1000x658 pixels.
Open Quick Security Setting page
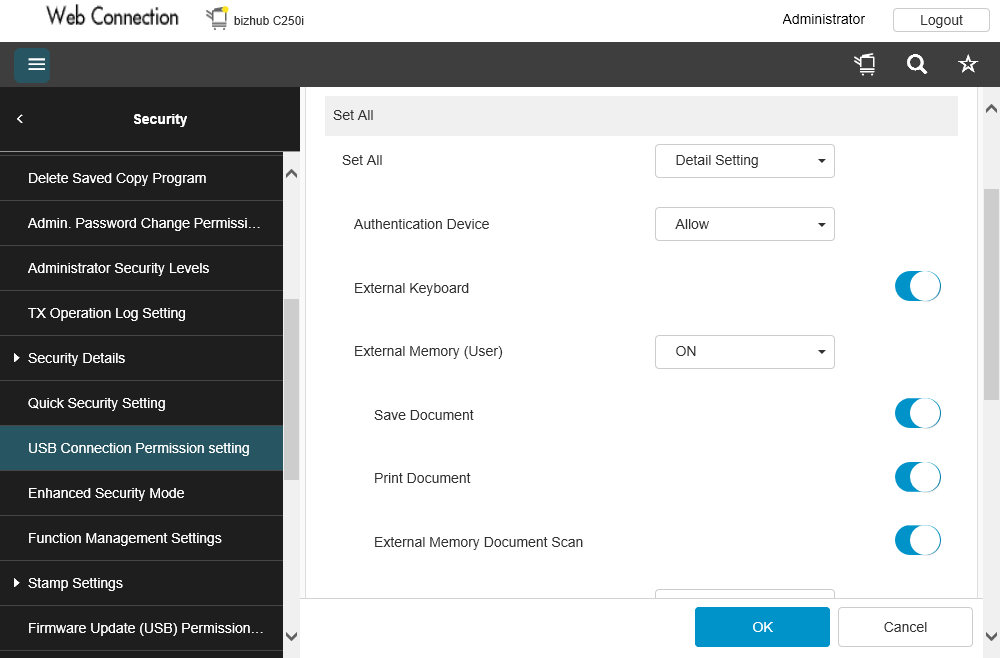coord(96,403)
